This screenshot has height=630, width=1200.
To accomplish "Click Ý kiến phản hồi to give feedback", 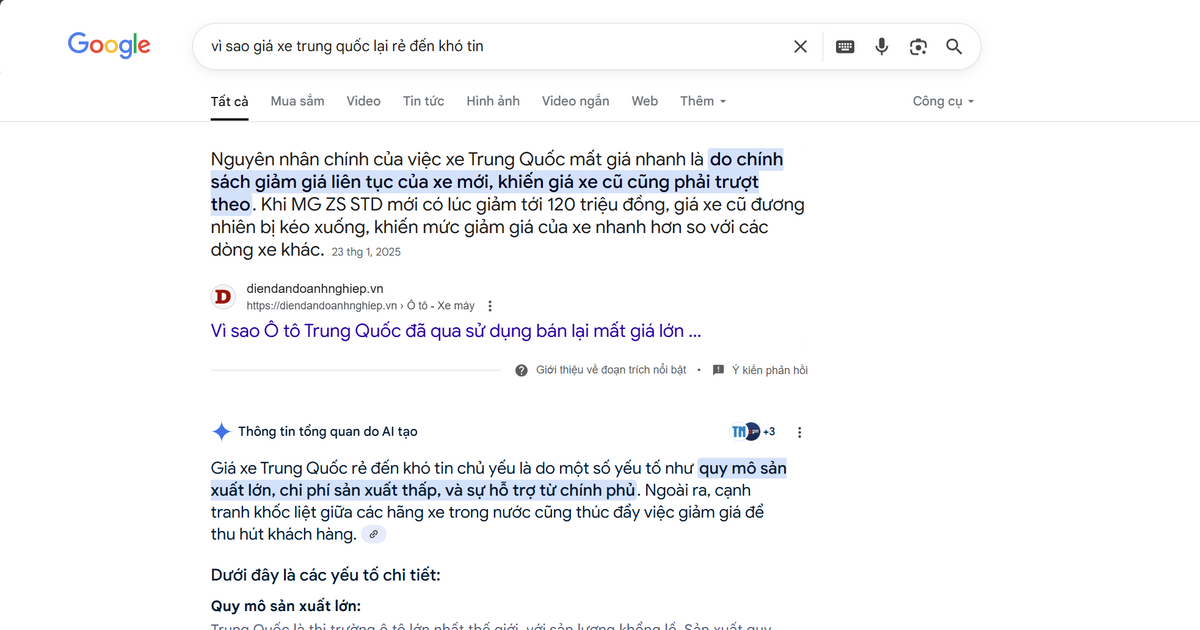I will click(770, 369).
